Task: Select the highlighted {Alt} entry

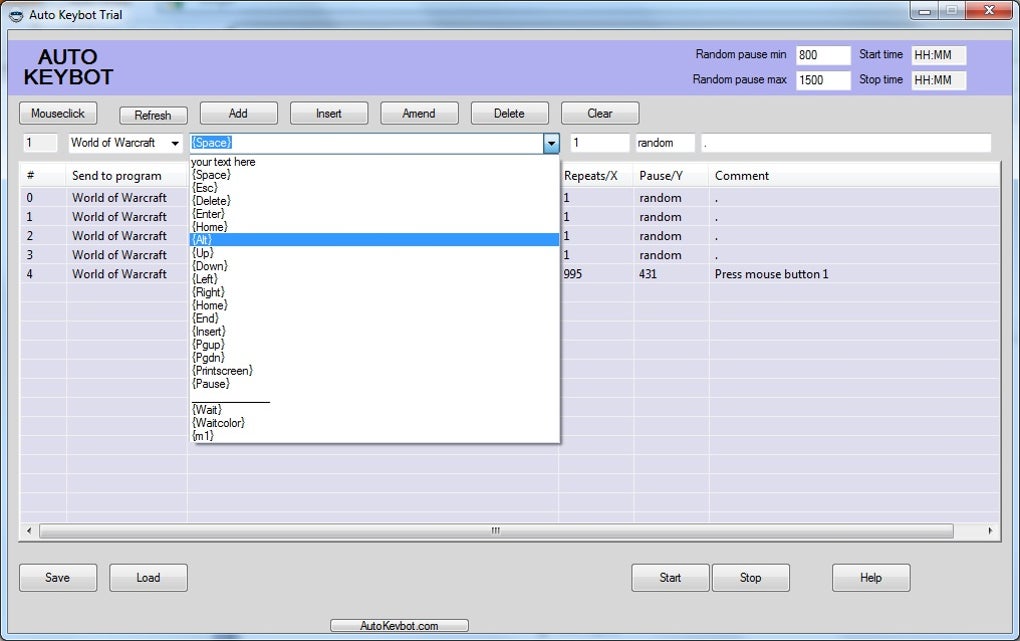Action: click(375, 239)
